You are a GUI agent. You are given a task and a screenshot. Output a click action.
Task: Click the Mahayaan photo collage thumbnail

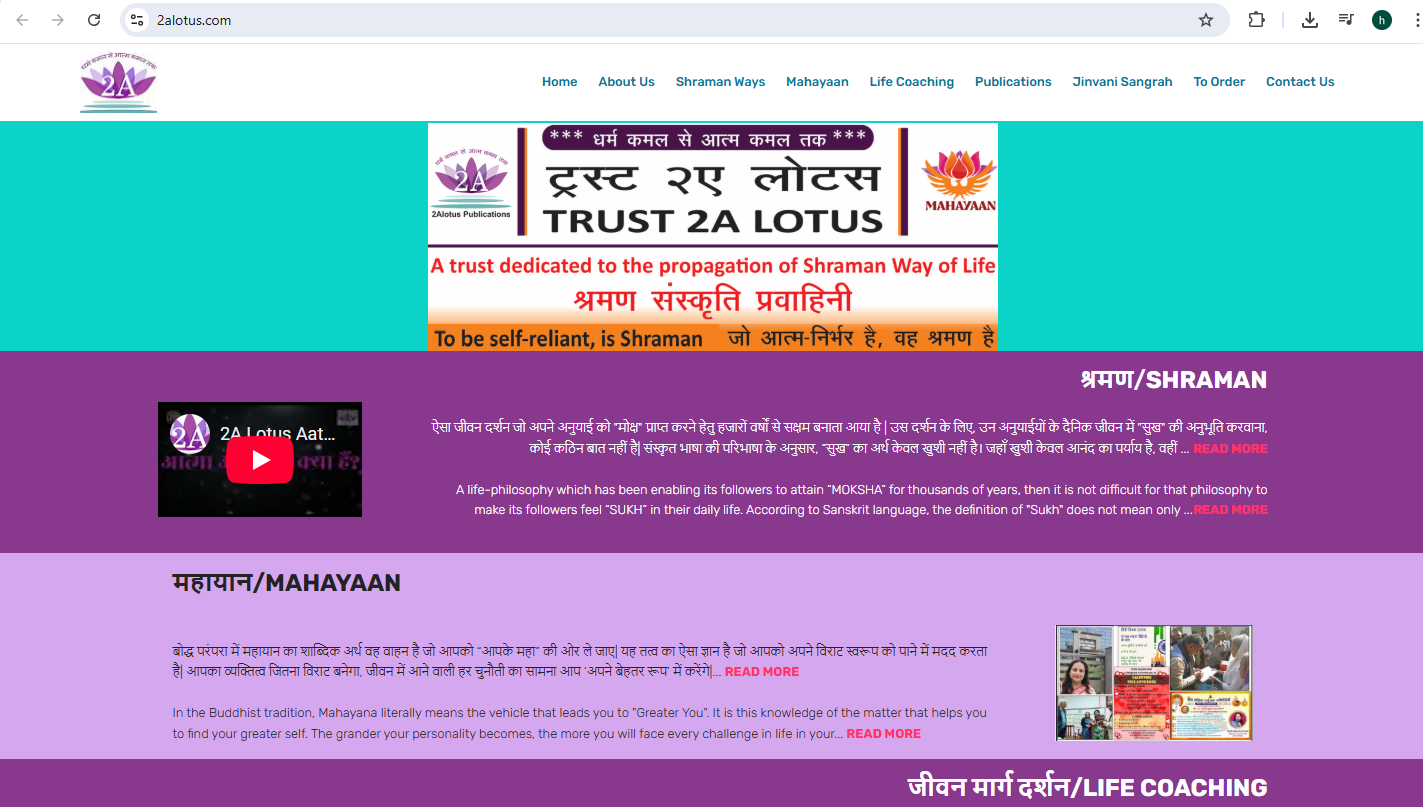click(1154, 683)
